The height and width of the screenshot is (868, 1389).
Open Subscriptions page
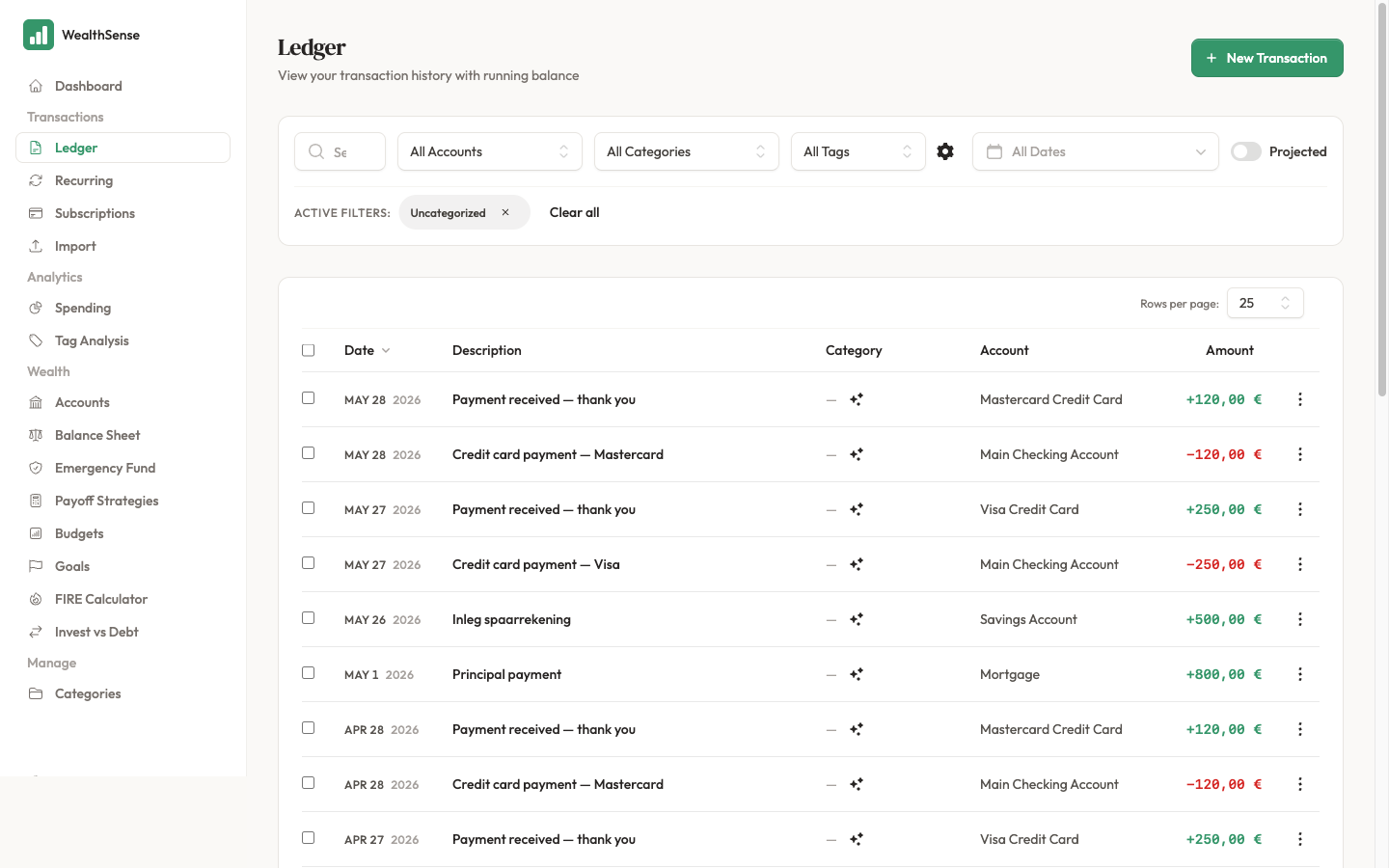pos(123,213)
